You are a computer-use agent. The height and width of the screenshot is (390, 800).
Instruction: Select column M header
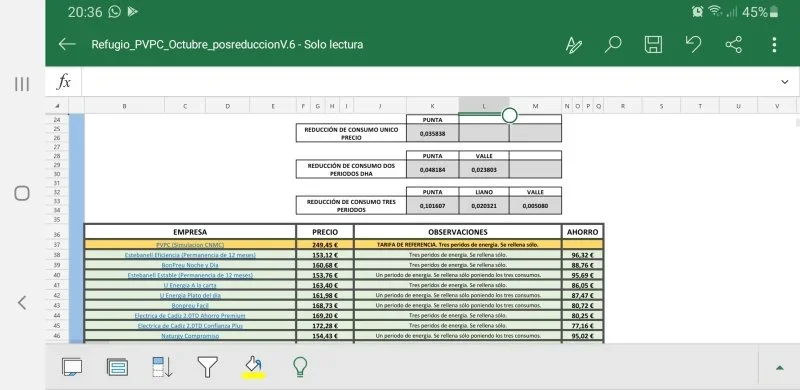coord(535,106)
